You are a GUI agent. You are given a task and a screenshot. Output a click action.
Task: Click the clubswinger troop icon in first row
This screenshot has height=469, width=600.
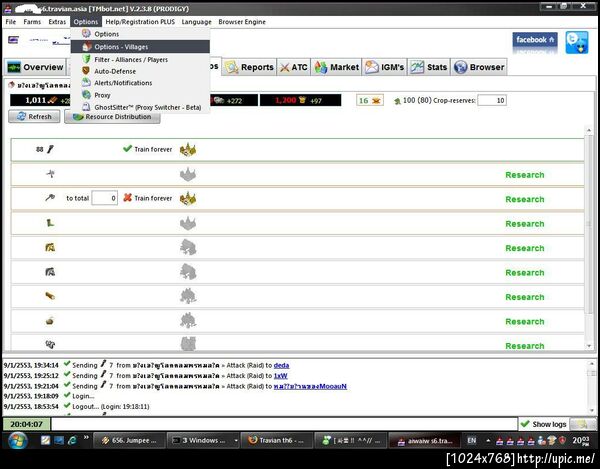[50, 149]
